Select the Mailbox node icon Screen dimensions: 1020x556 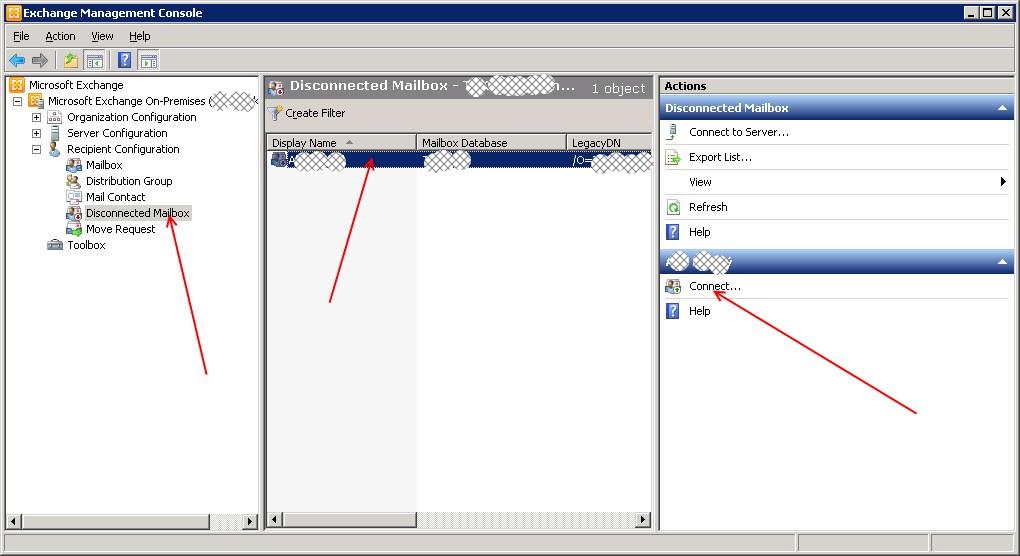[x=74, y=165]
